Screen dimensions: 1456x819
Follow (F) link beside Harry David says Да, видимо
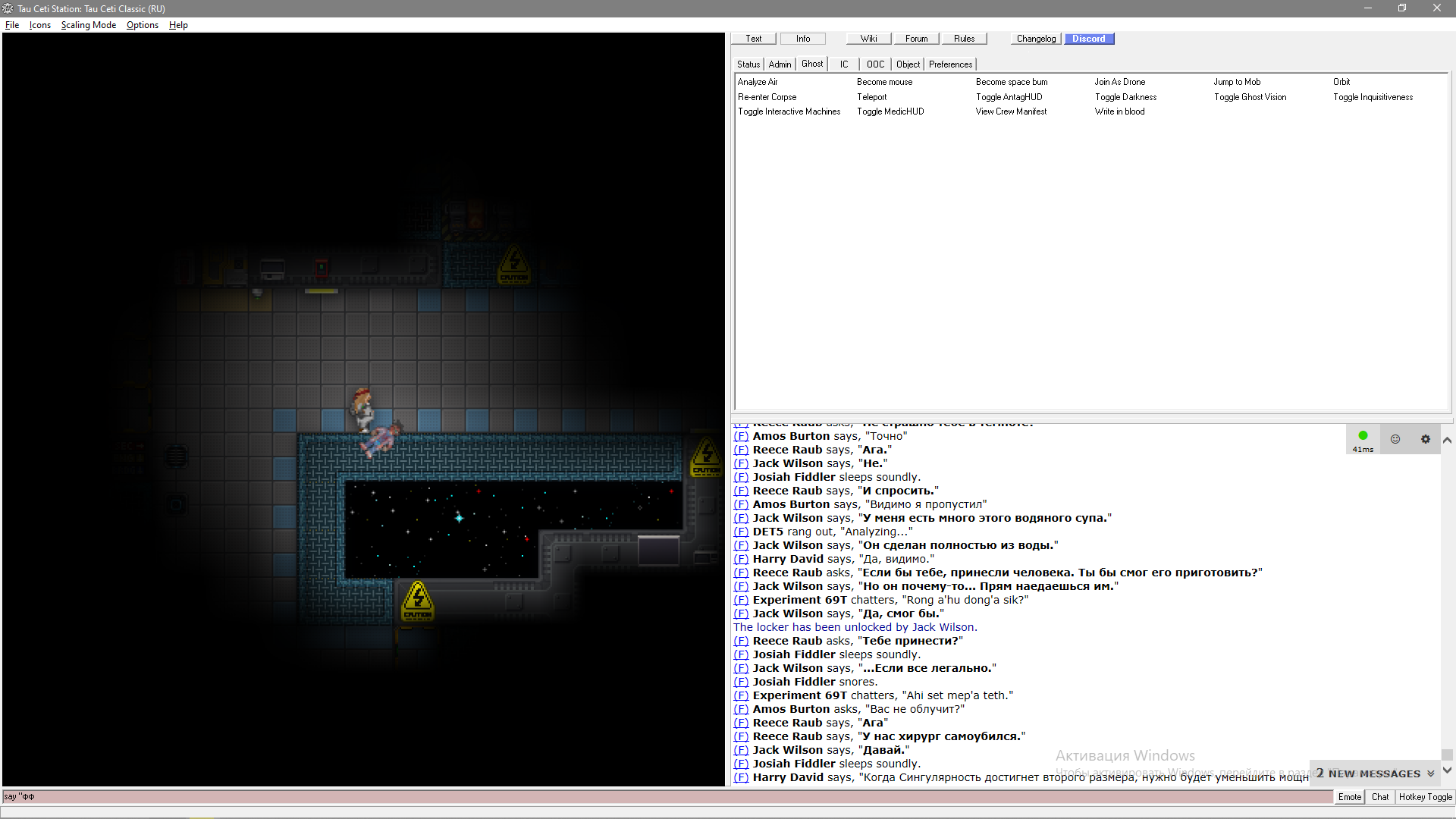point(741,559)
